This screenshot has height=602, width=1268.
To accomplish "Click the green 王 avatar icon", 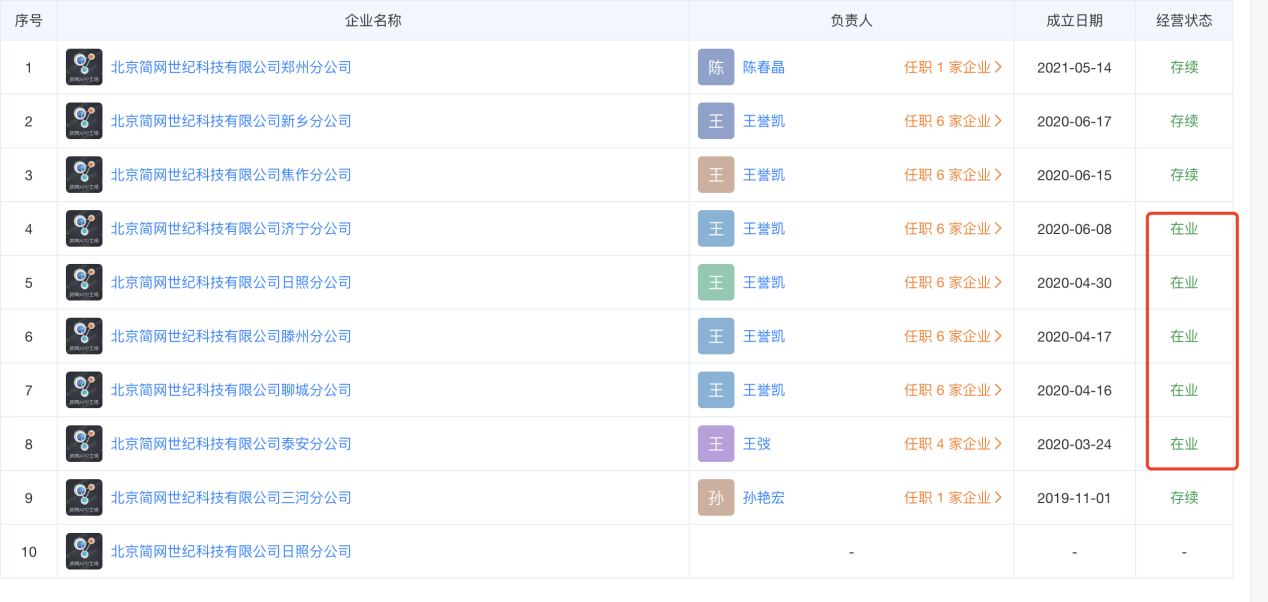I will coord(716,283).
